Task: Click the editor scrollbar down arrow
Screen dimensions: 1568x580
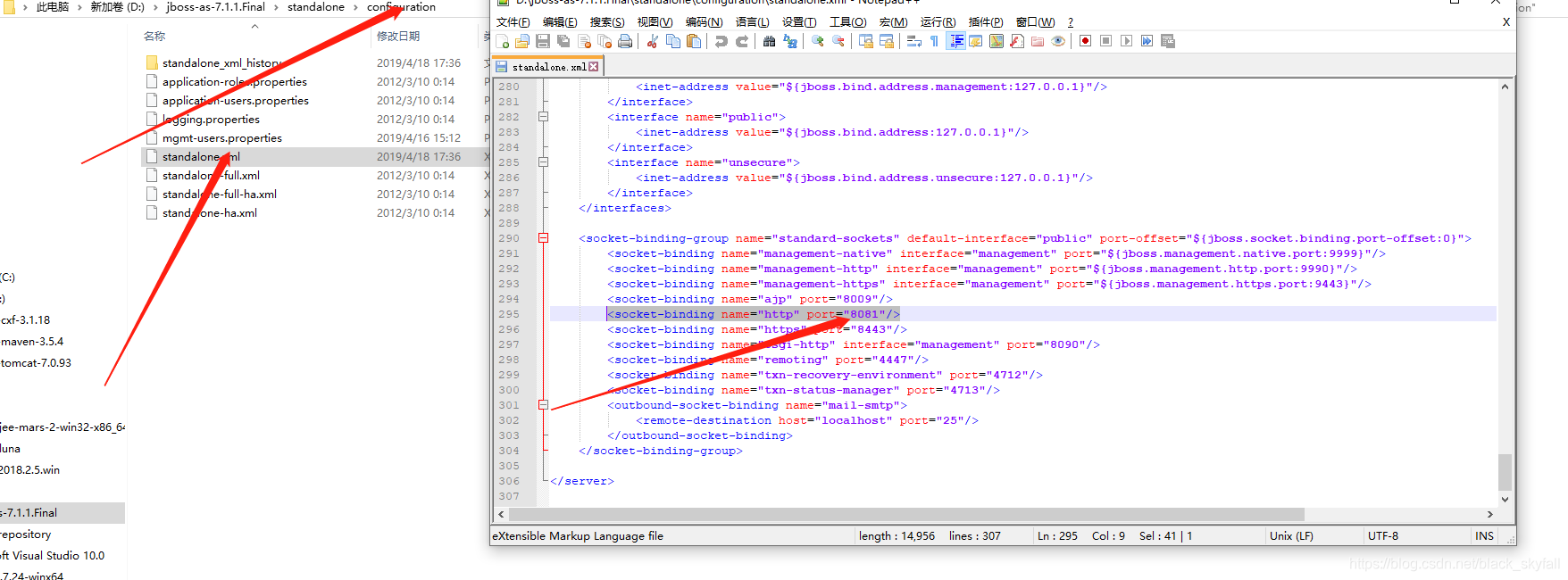Action: 1505,500
